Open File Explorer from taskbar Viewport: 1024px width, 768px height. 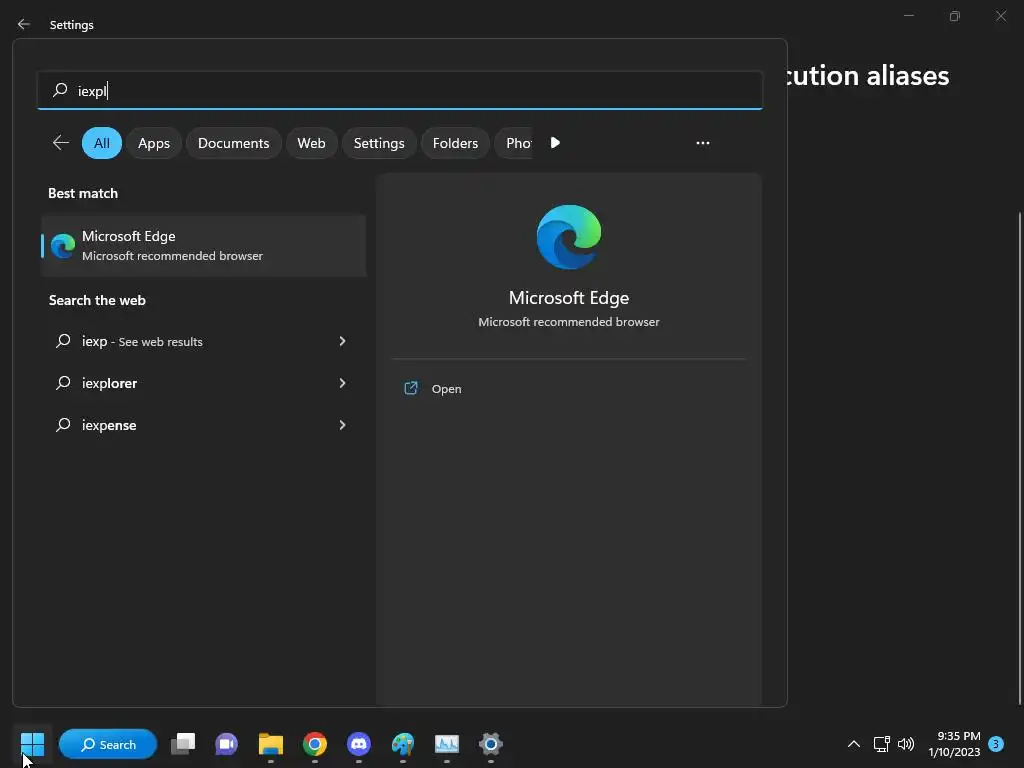coord(270,744)
